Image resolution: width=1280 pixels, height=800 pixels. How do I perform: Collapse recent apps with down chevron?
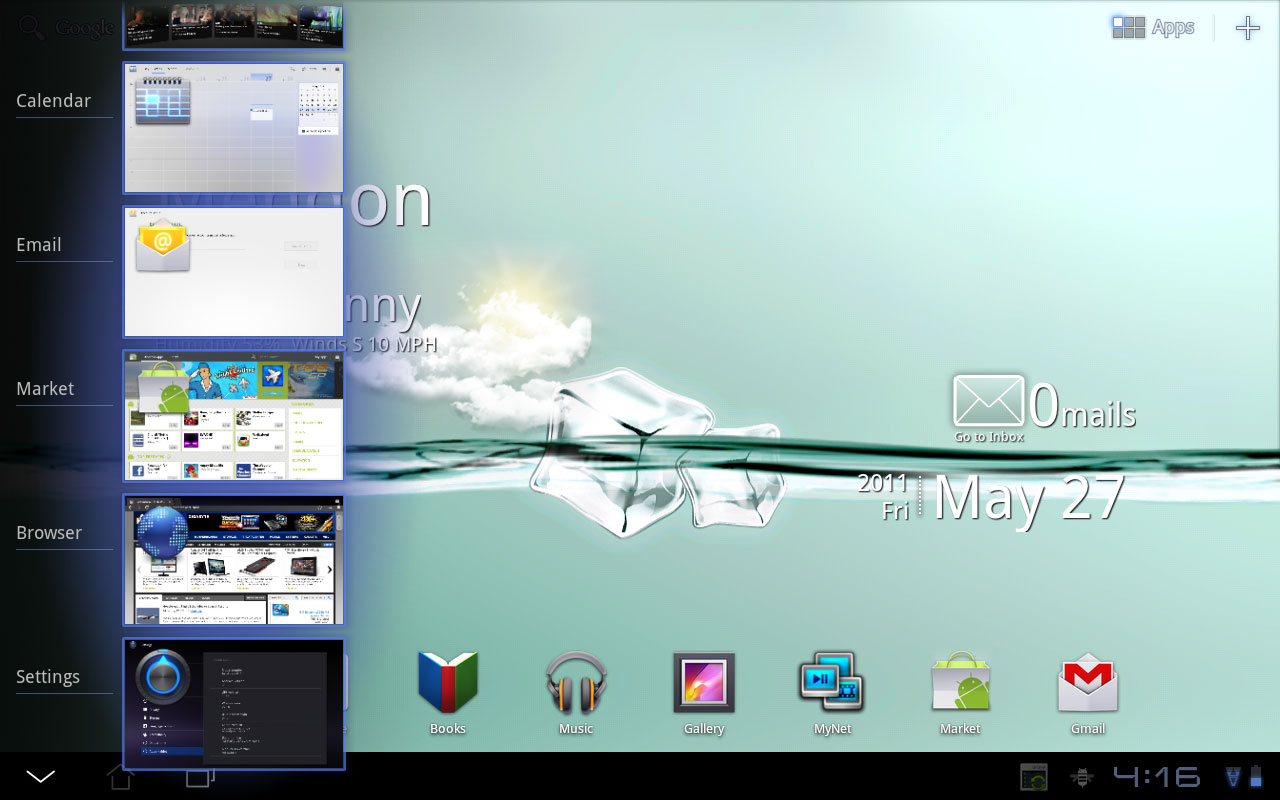41,777
